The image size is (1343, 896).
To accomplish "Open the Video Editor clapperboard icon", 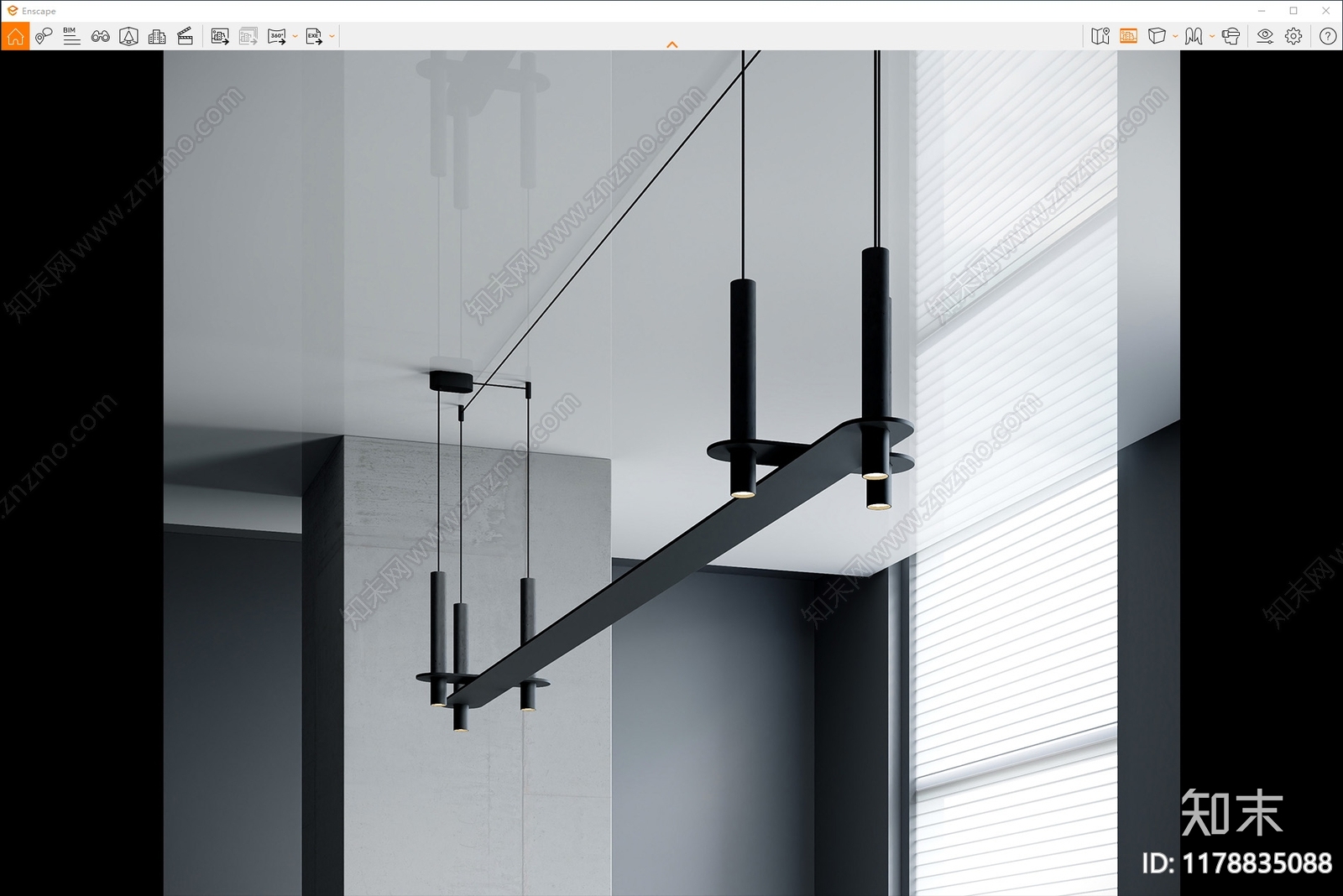I will tap(186, 36).
